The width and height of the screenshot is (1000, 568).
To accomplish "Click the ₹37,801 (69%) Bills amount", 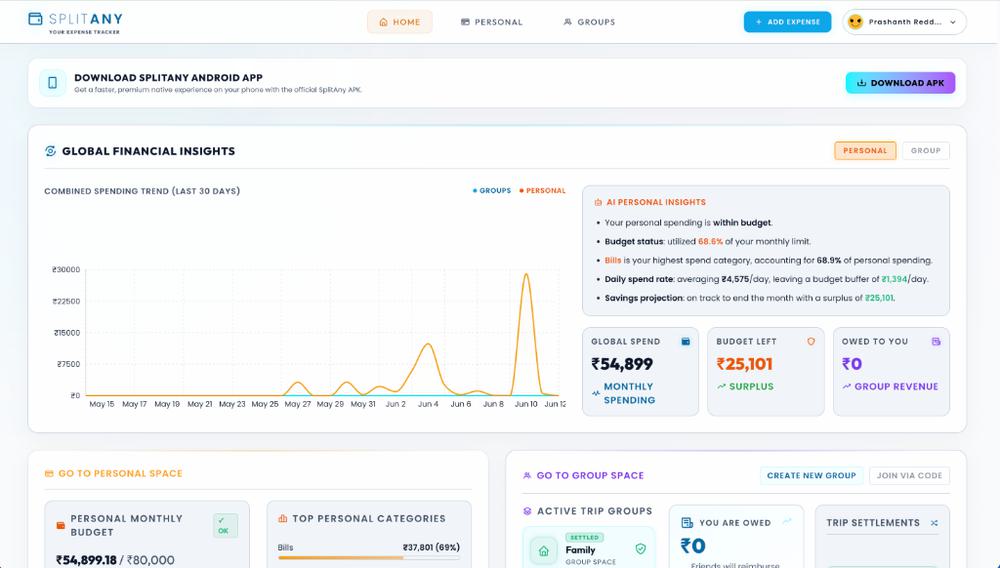I will click(x=431, y=547).
